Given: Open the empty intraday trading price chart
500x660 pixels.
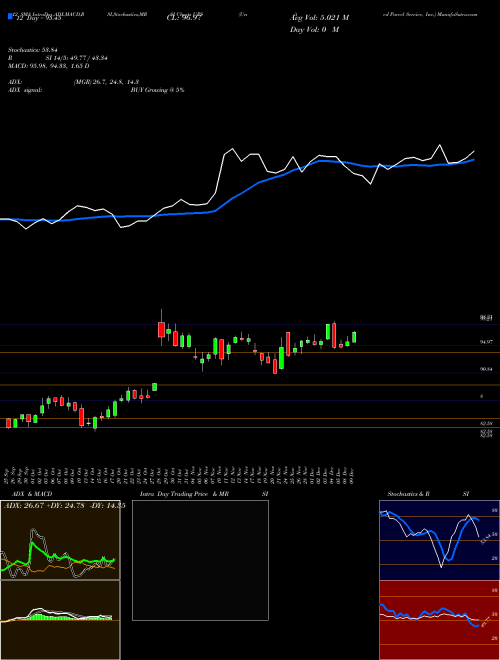Looking at the screenshot, I should coord(200,560).
